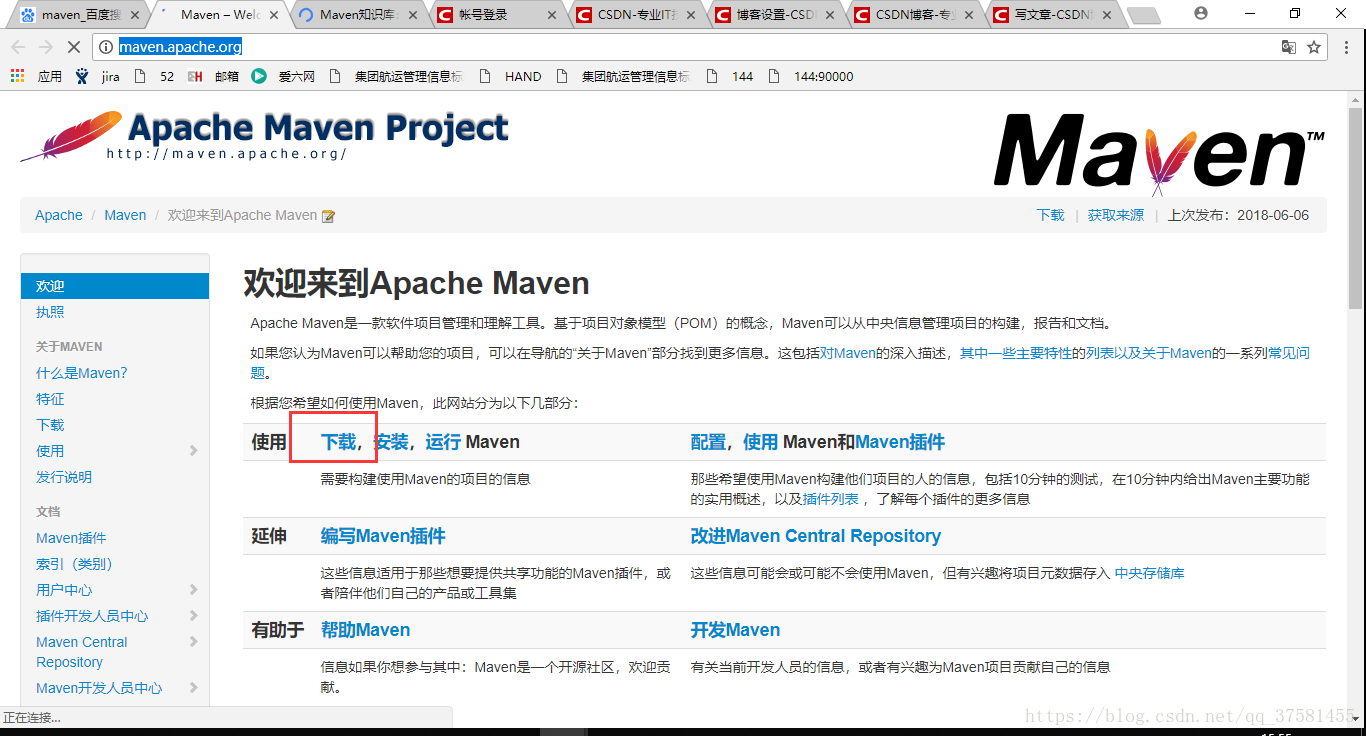Click 下载 link in the 使用 row
The height and width of the screenshot is (736, 1366).
338,442
